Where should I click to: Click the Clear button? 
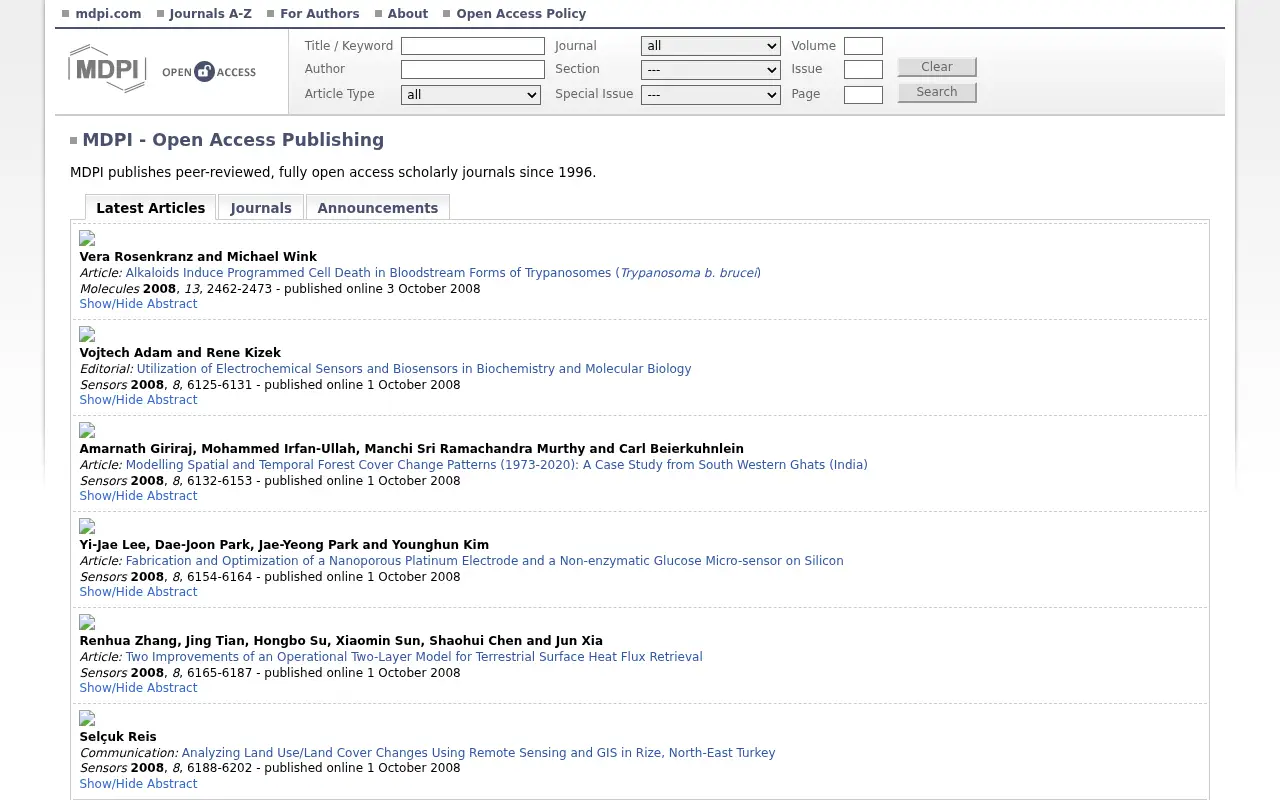coord(937,67)
